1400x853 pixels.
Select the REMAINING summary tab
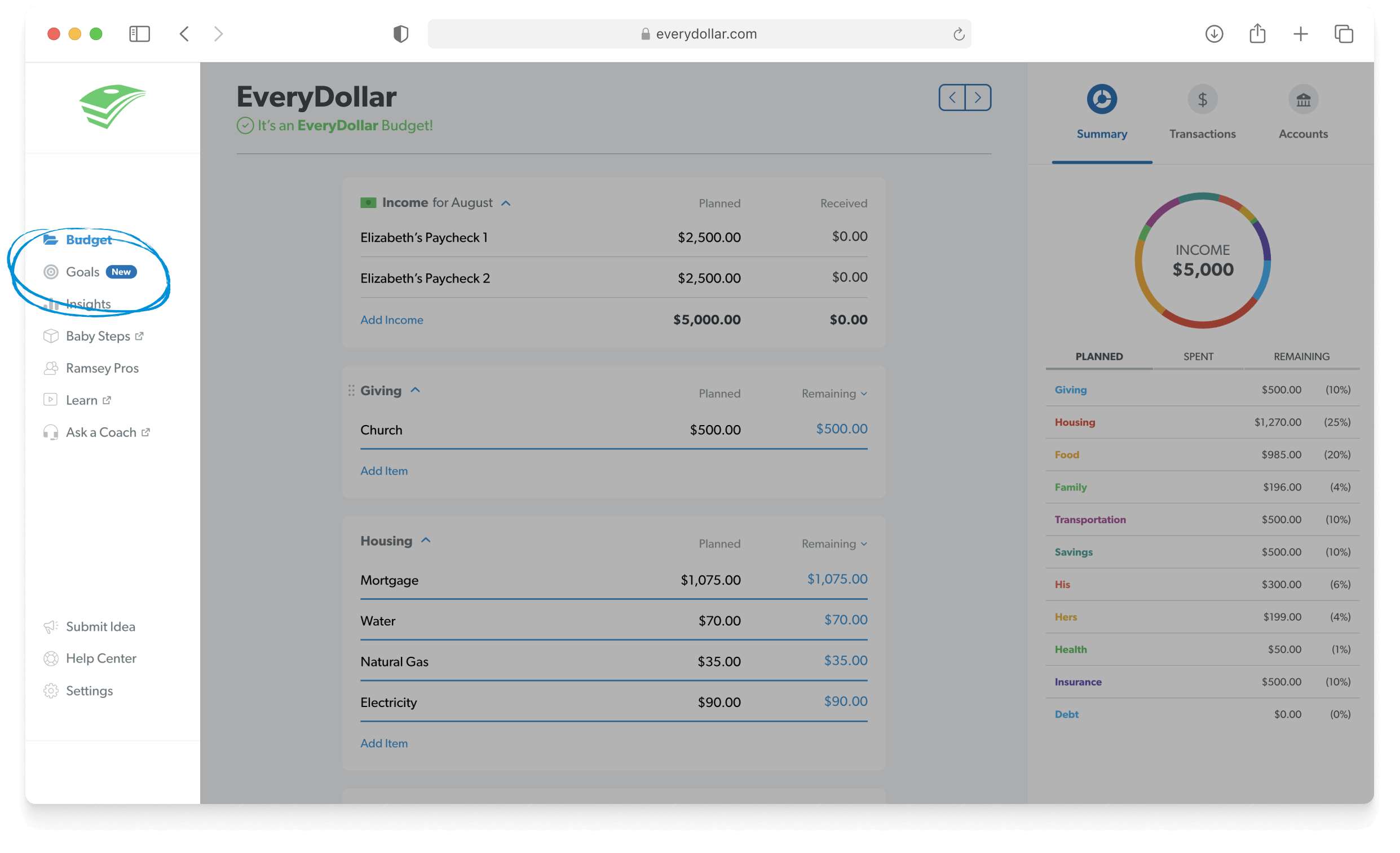click(1301, 357)
